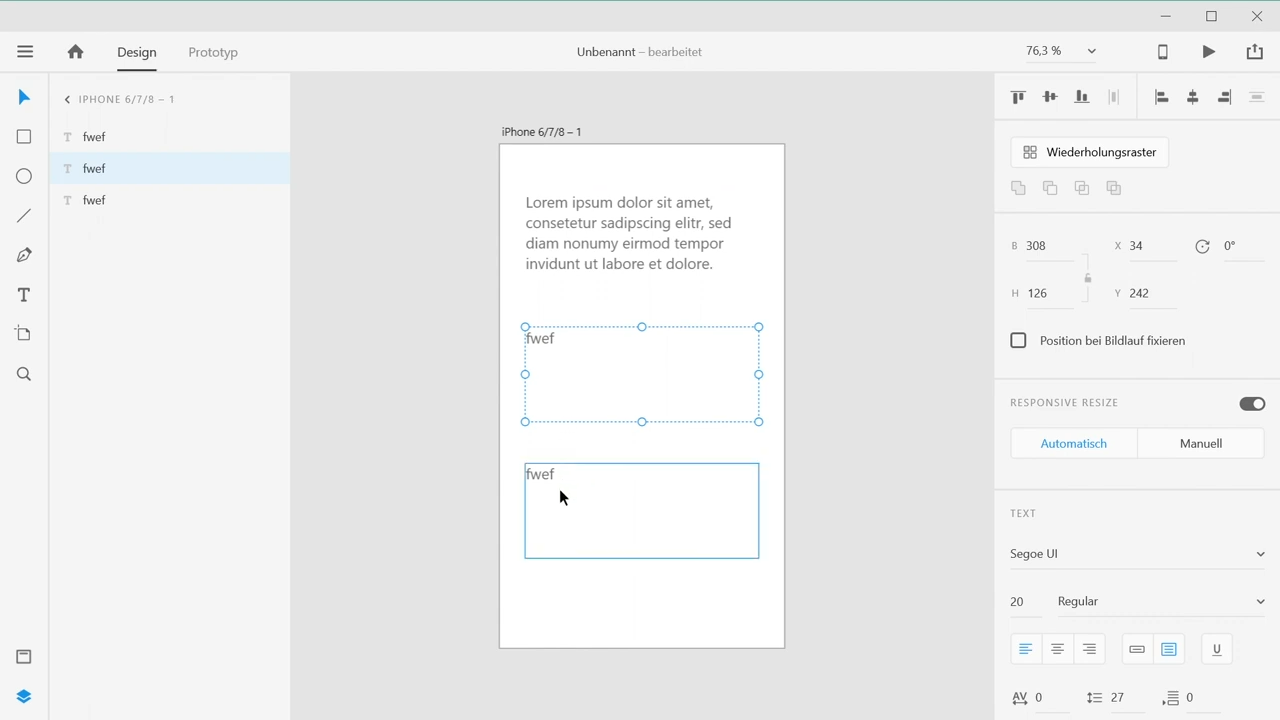Align selection to top
Viewport: 1280px width, 720px height.
[1018, 97]
